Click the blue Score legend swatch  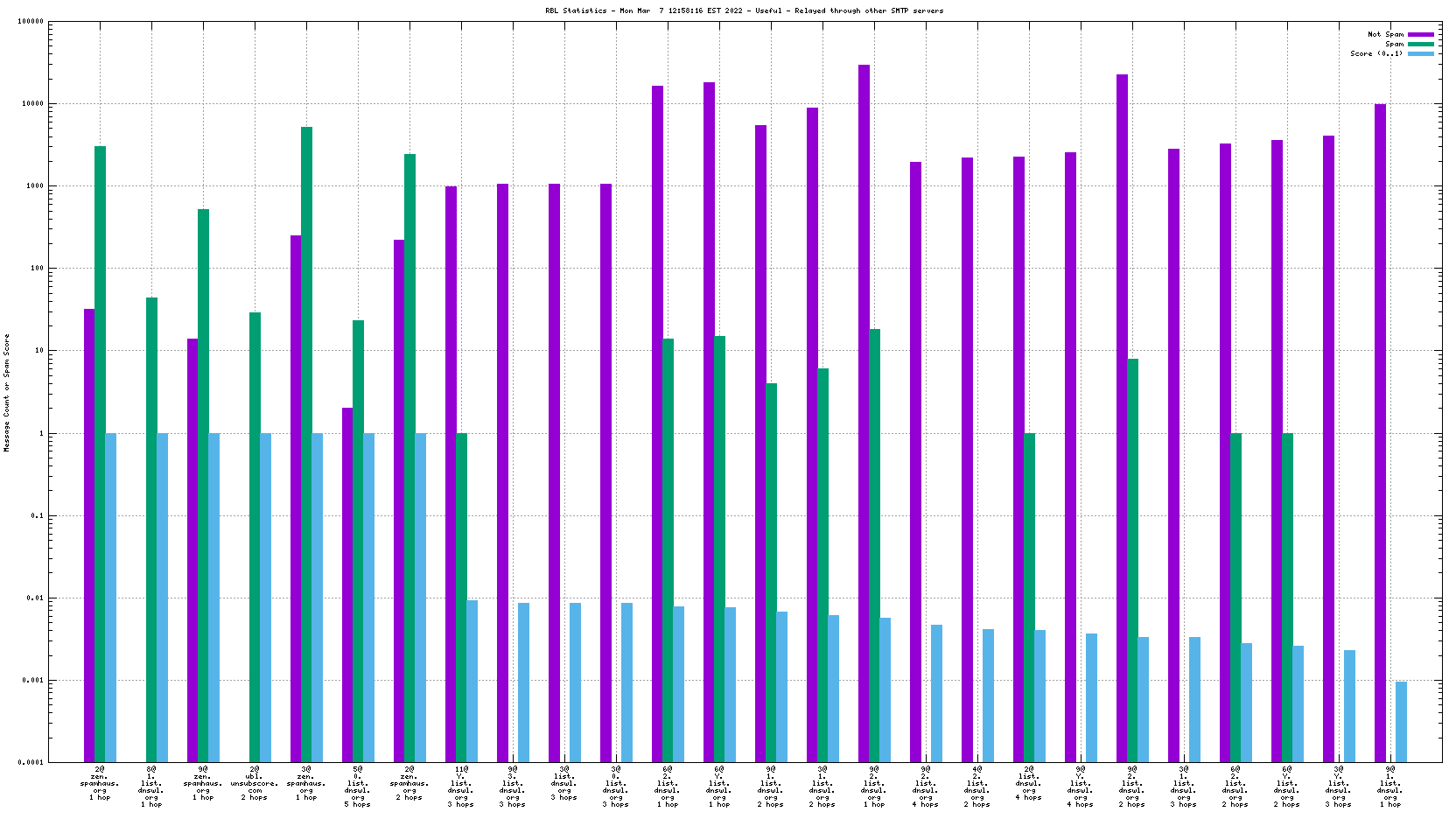tap(1421, 53)
